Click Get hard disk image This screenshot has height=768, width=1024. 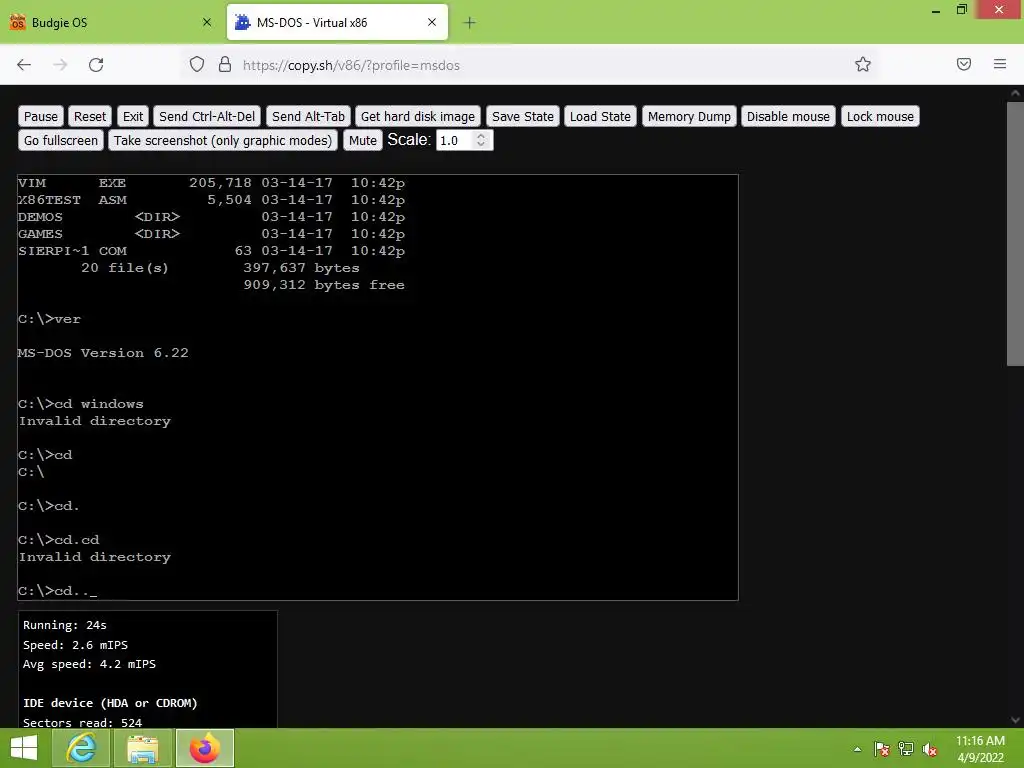click(x=418, y=116)
